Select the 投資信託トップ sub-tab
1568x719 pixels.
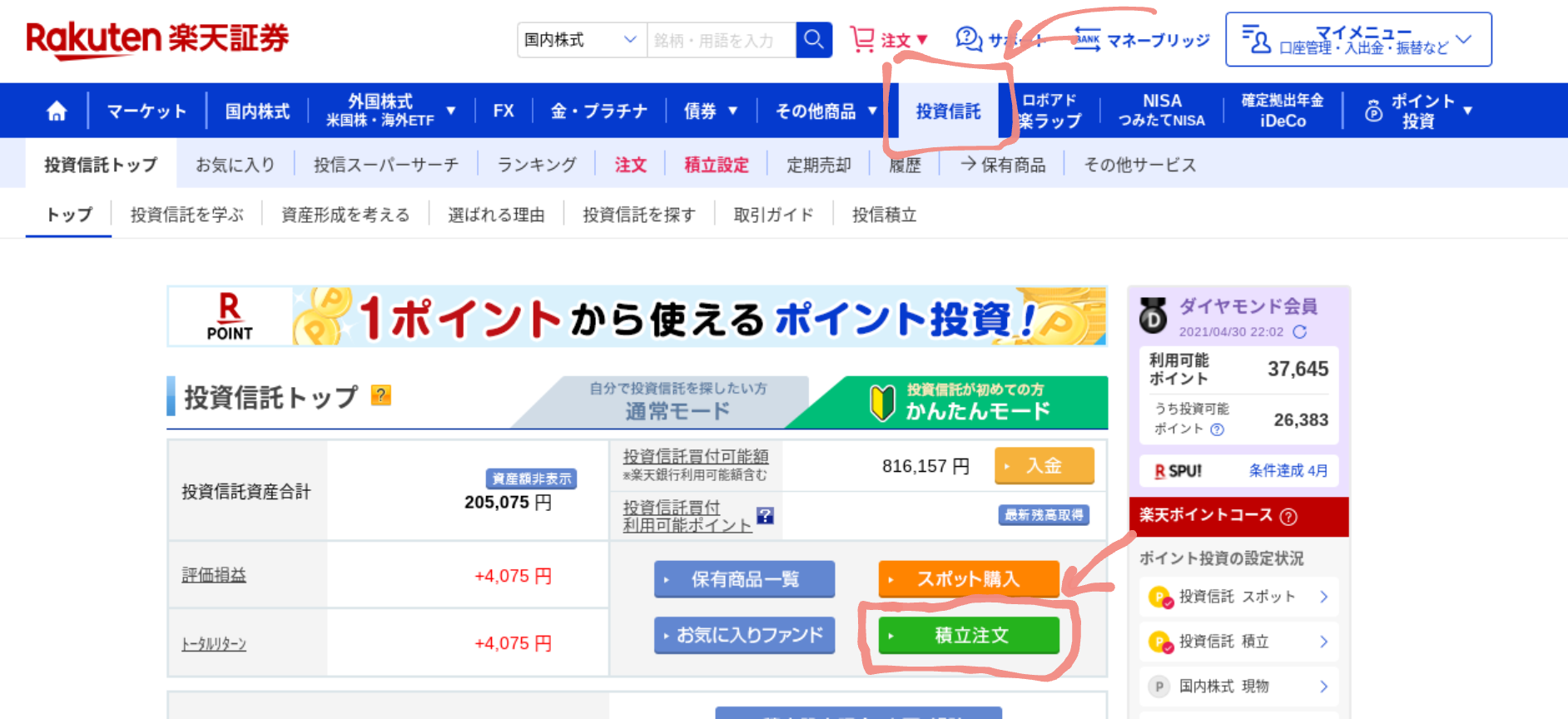101,165
